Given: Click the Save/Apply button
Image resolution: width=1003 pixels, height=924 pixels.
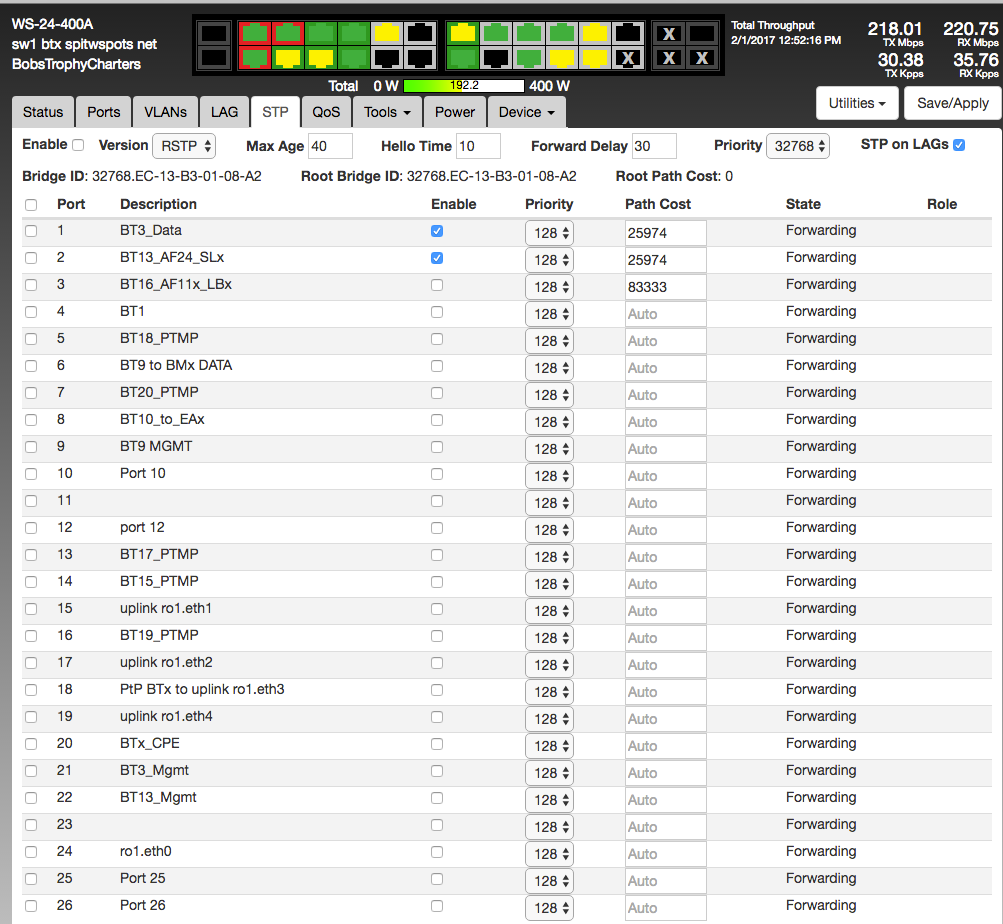Looking at the screenshot, I should click(x=952, y=103).
